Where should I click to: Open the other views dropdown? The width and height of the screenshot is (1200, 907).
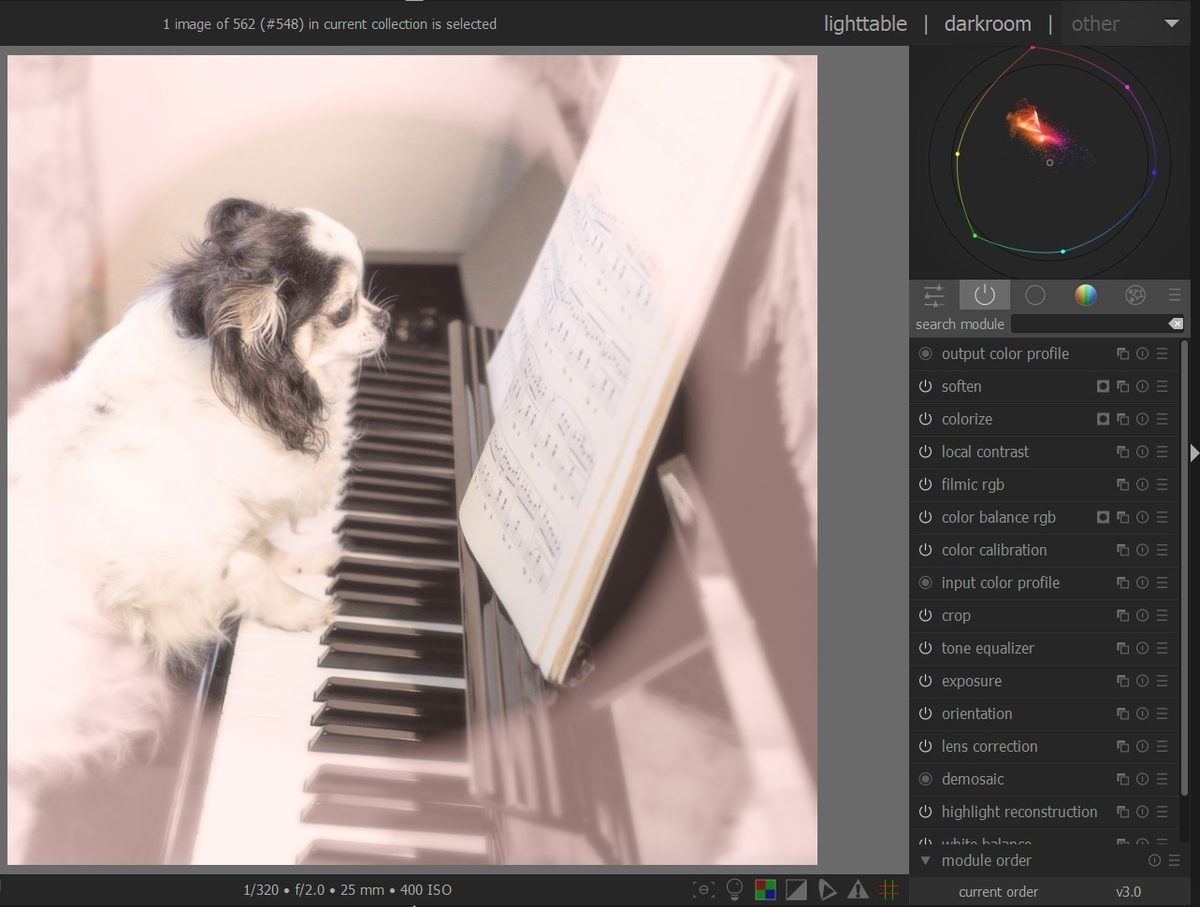1125,23
